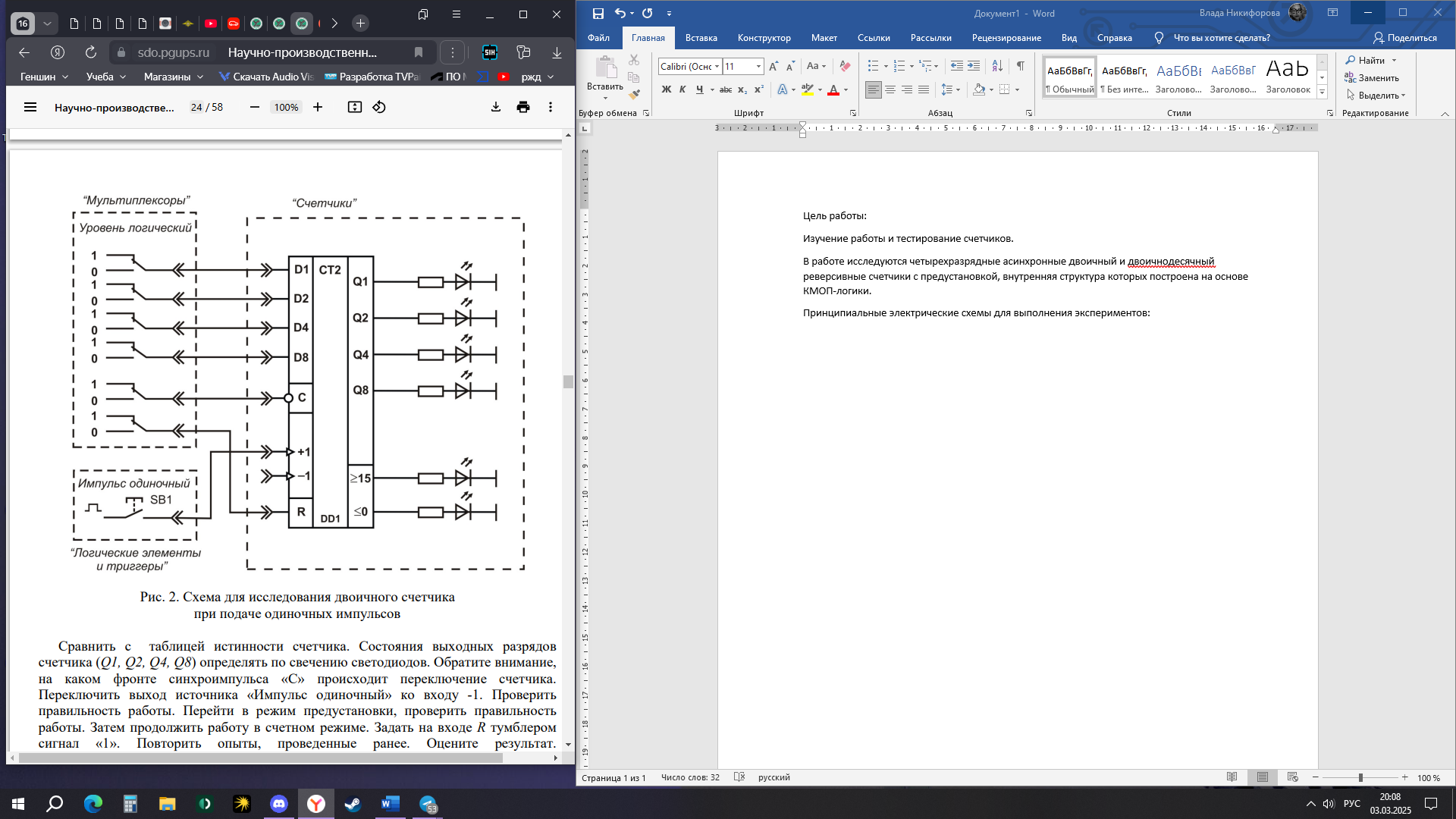The width and height of the screenshot is (1456, 819).
Task: Increase the paragraph indent
Action: (x=974, y=67)
